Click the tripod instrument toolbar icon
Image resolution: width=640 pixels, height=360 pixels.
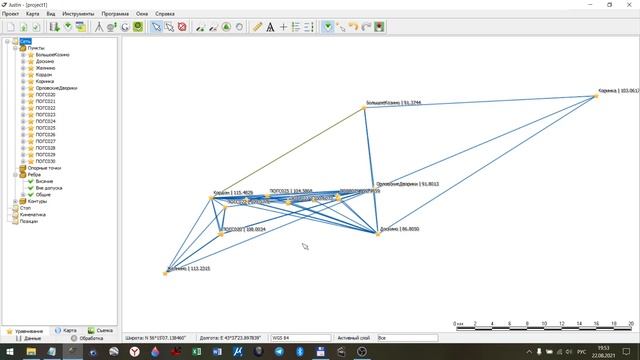point(99,27)
